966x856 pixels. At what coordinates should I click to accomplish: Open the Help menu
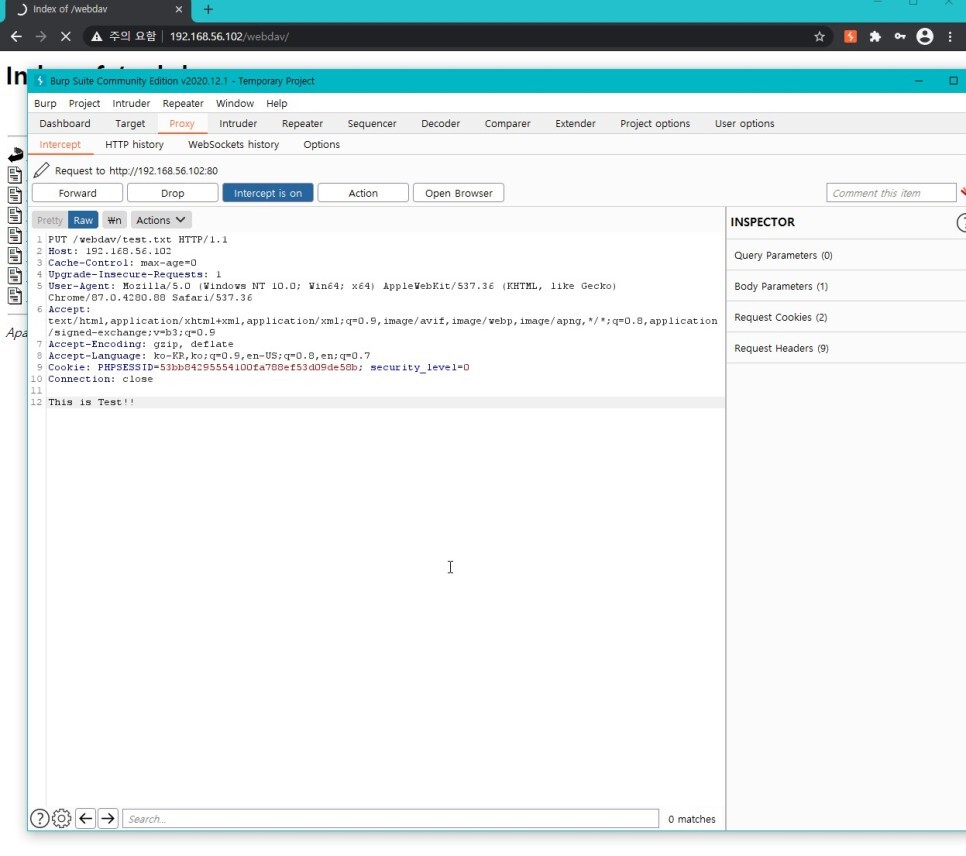(277, 104)
